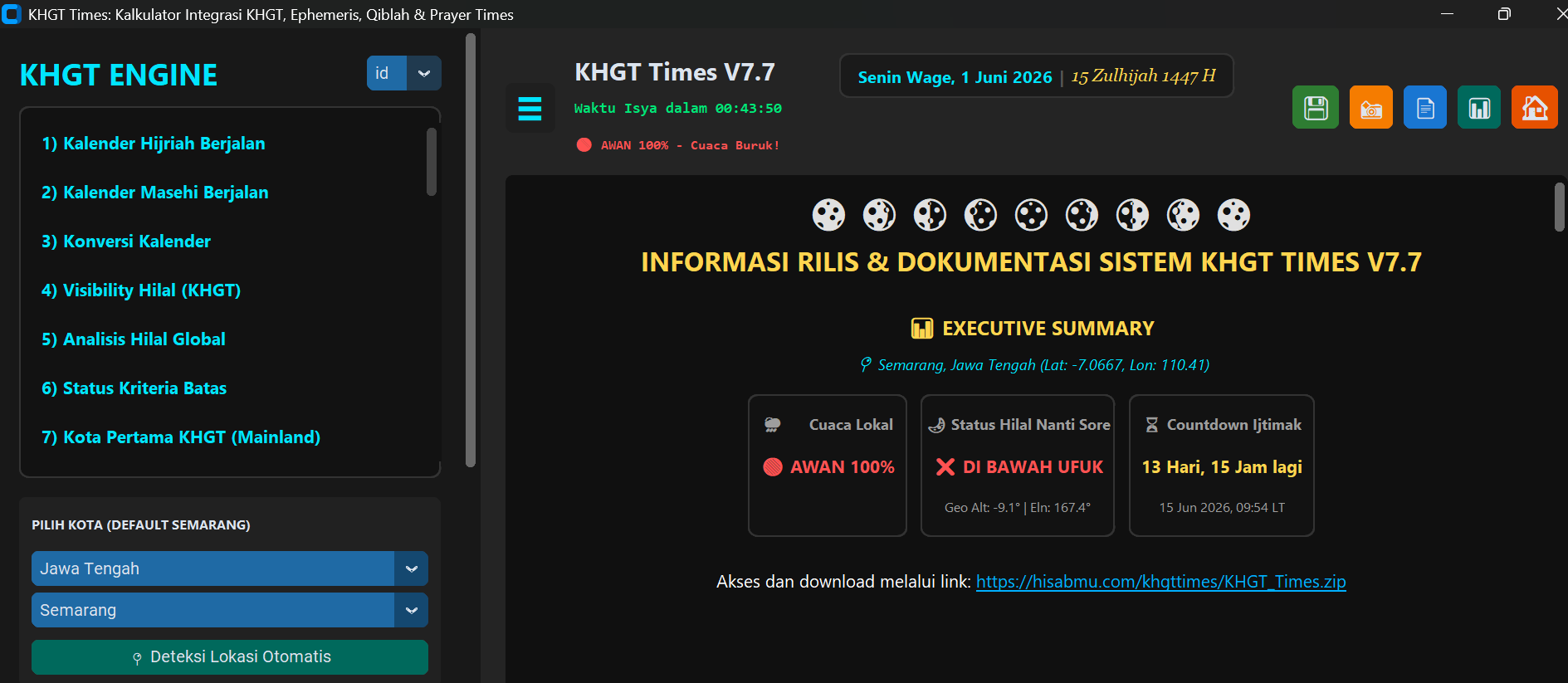Open the Semarang city dropdown
The width and height of the screenshot is (1568, 683).
[230, 610]
